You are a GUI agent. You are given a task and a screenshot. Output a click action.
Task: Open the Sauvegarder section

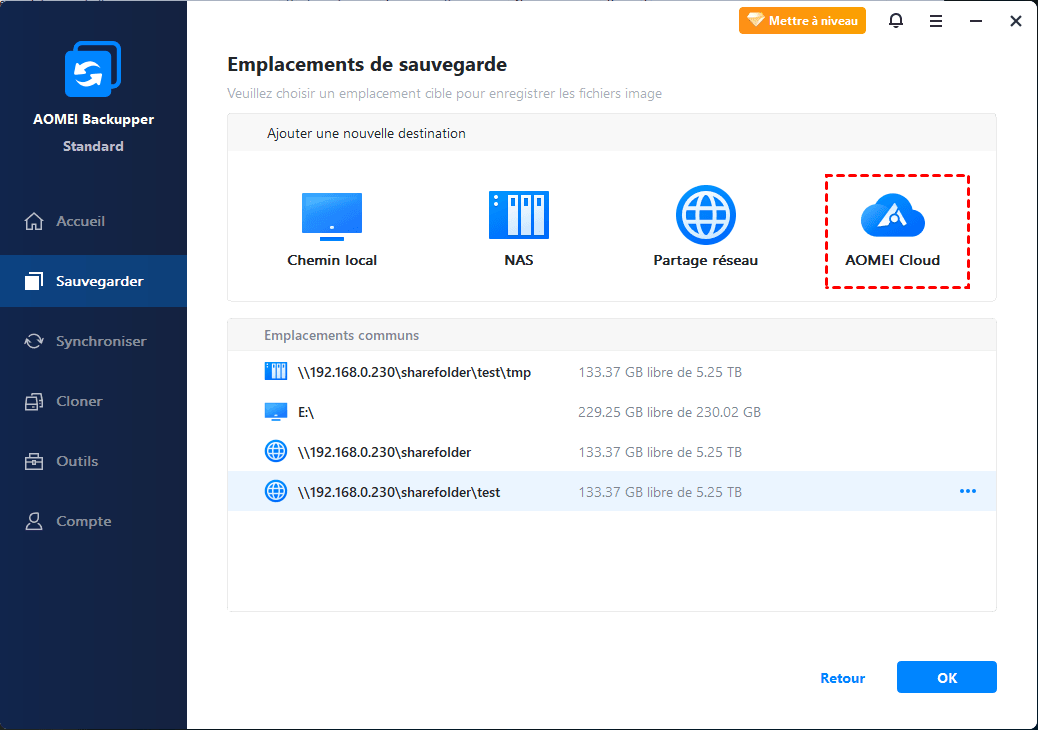93,281
